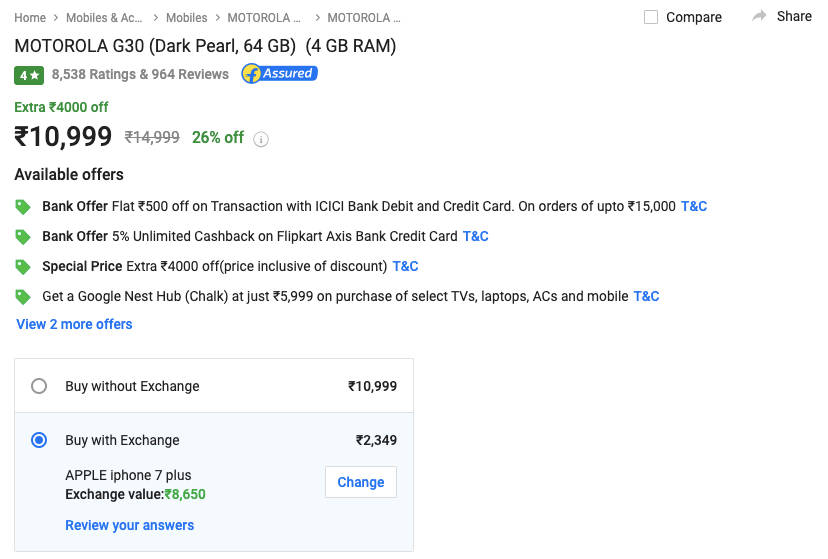Image resolution: width=828 pixels, height=559 pixels.
Task: Open Home breadcrumb link
Action: (x=30, y=18)
